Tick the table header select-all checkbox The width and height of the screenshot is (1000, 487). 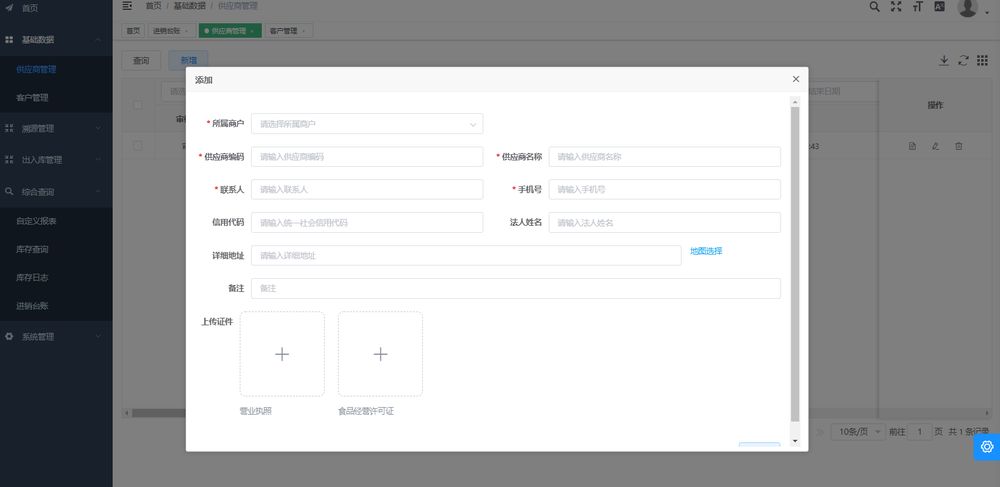pos(138,105)
